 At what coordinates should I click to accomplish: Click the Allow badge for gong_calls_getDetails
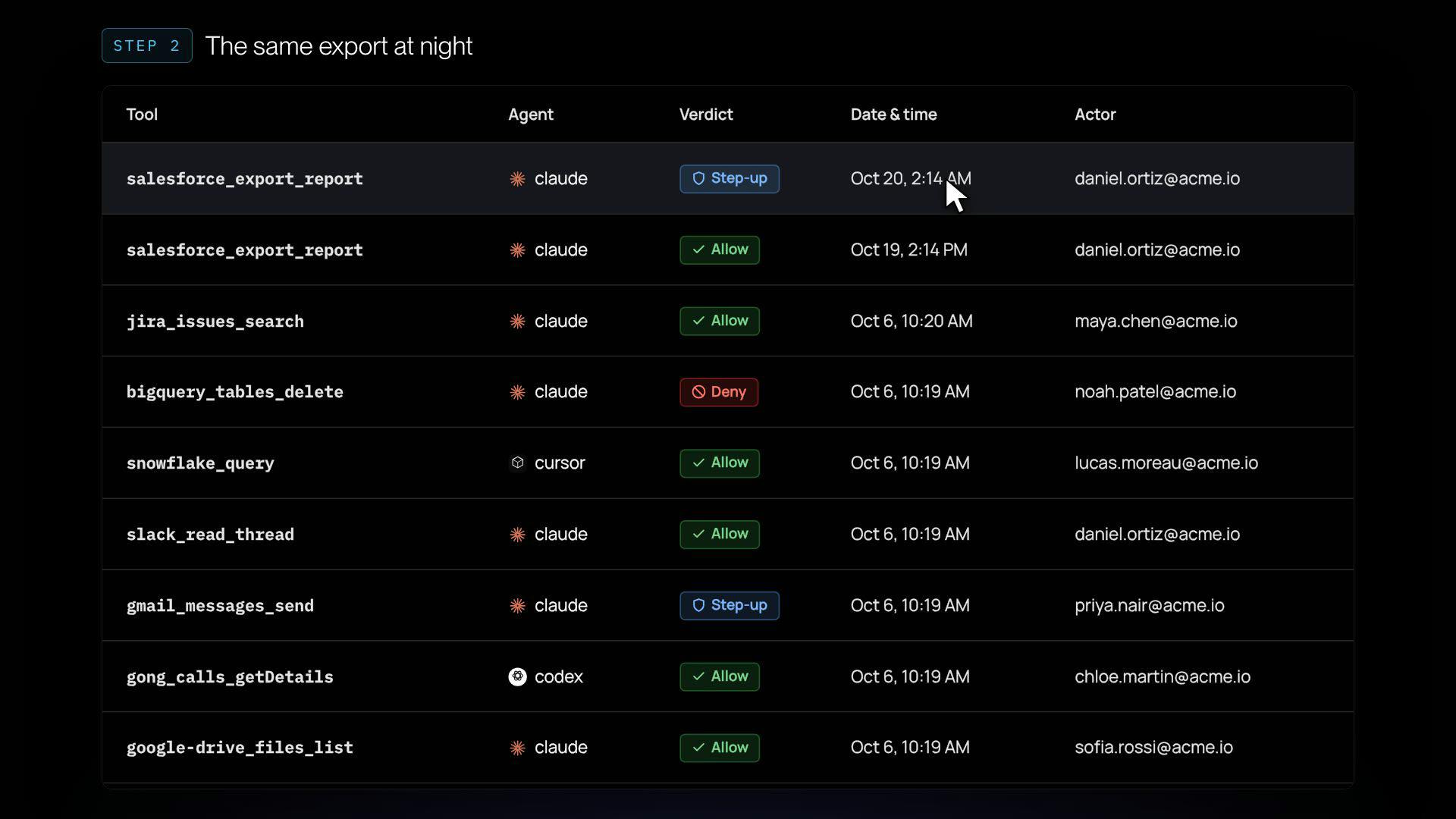720,676
